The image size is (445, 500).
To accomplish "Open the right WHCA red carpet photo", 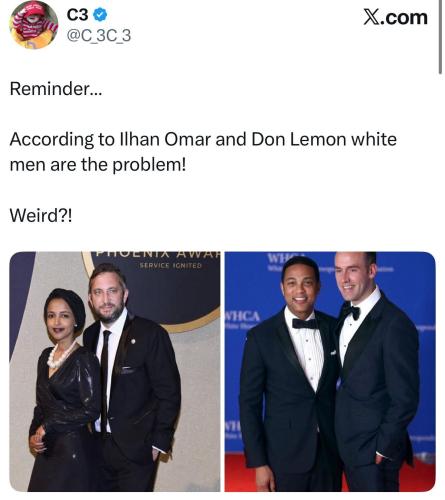I will click(330, 371).
